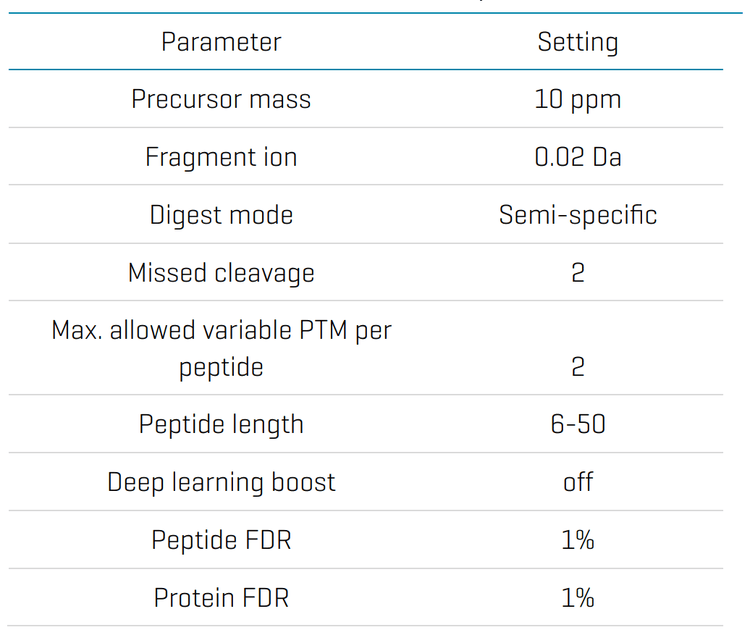Select the Deep learning boost label
The image size is (750, 643).
(221, 482)
